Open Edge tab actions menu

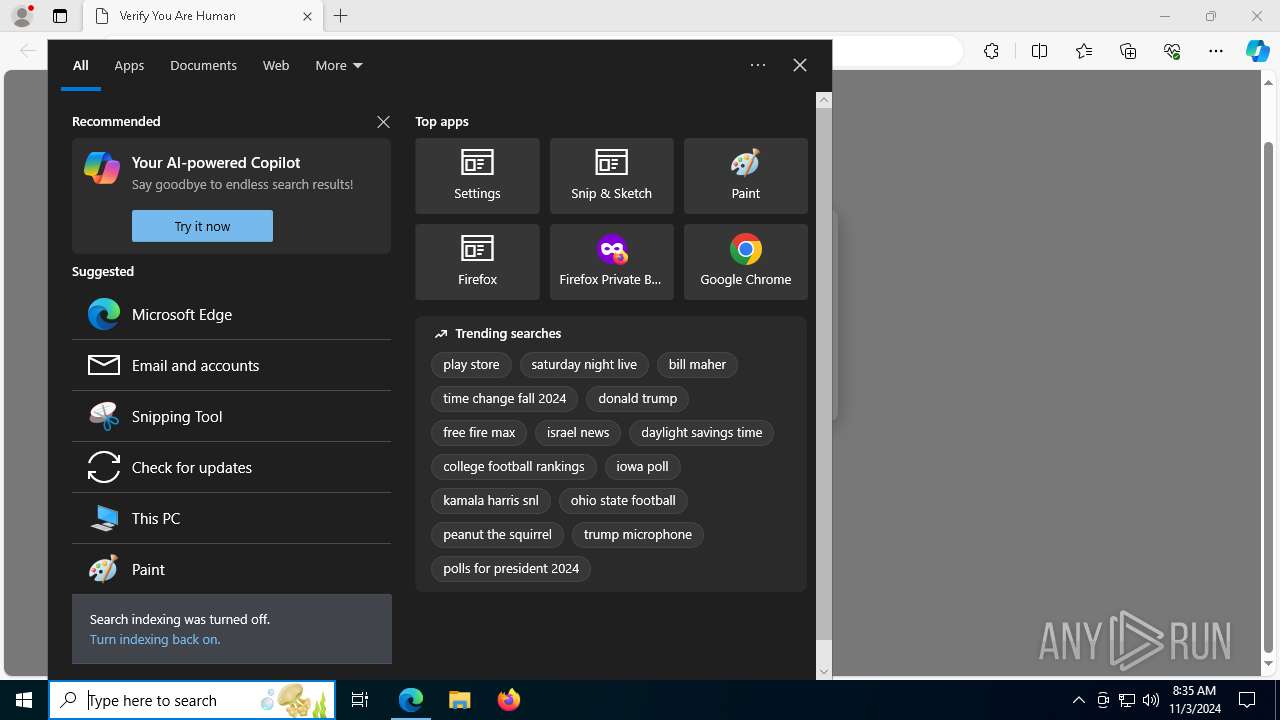(x=60, y=16)
